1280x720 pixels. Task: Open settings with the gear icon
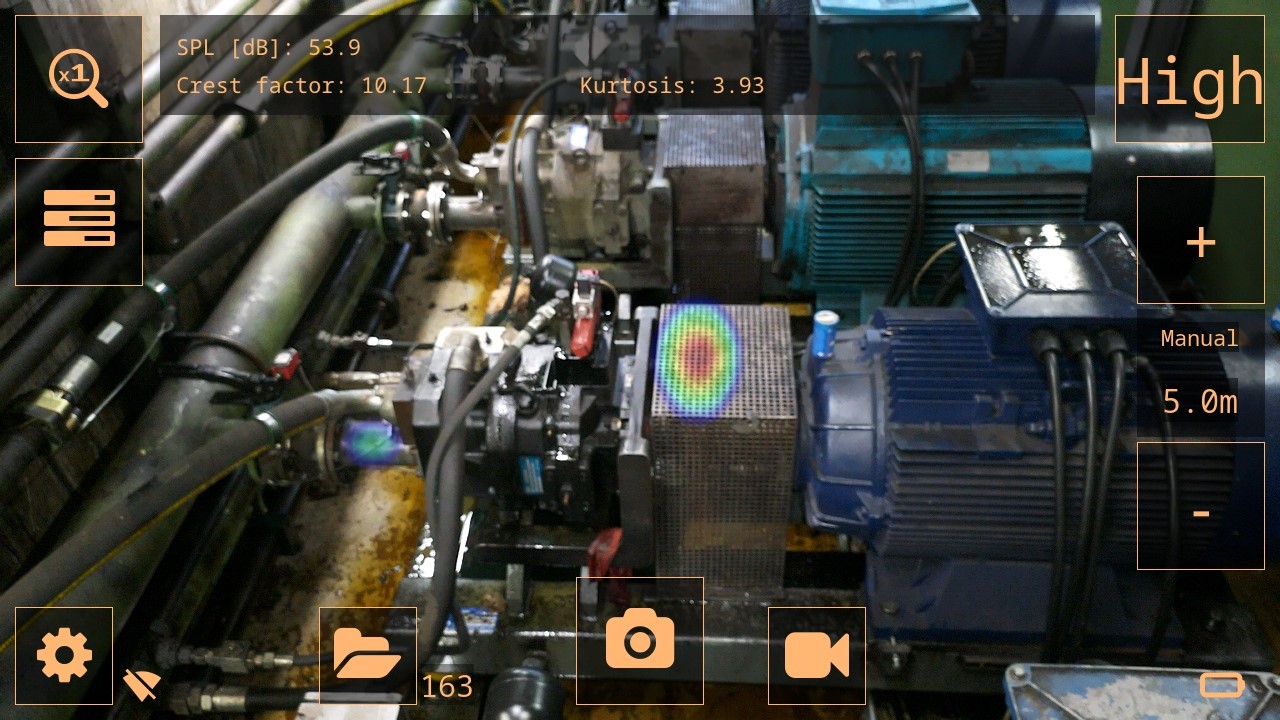[64, 656]
